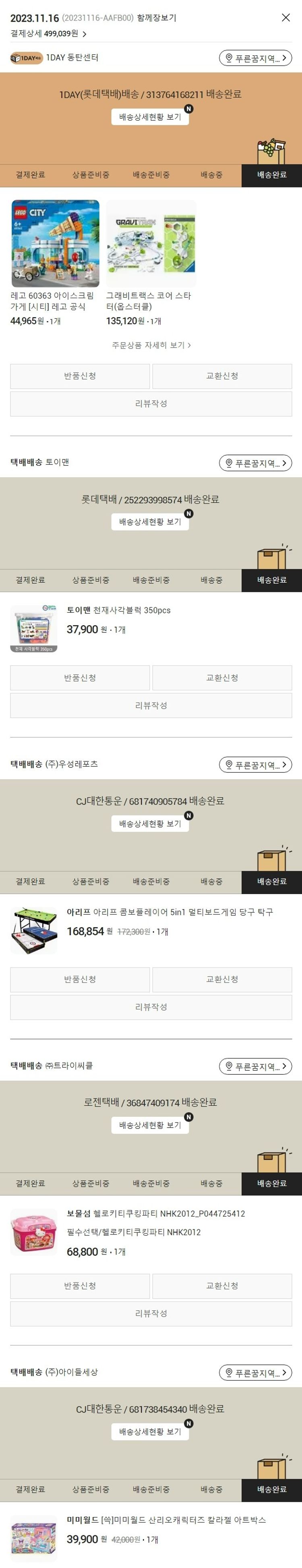Open delivery location pill beside 토이맨
The image size is (302, 1568).
coord(255,463)
